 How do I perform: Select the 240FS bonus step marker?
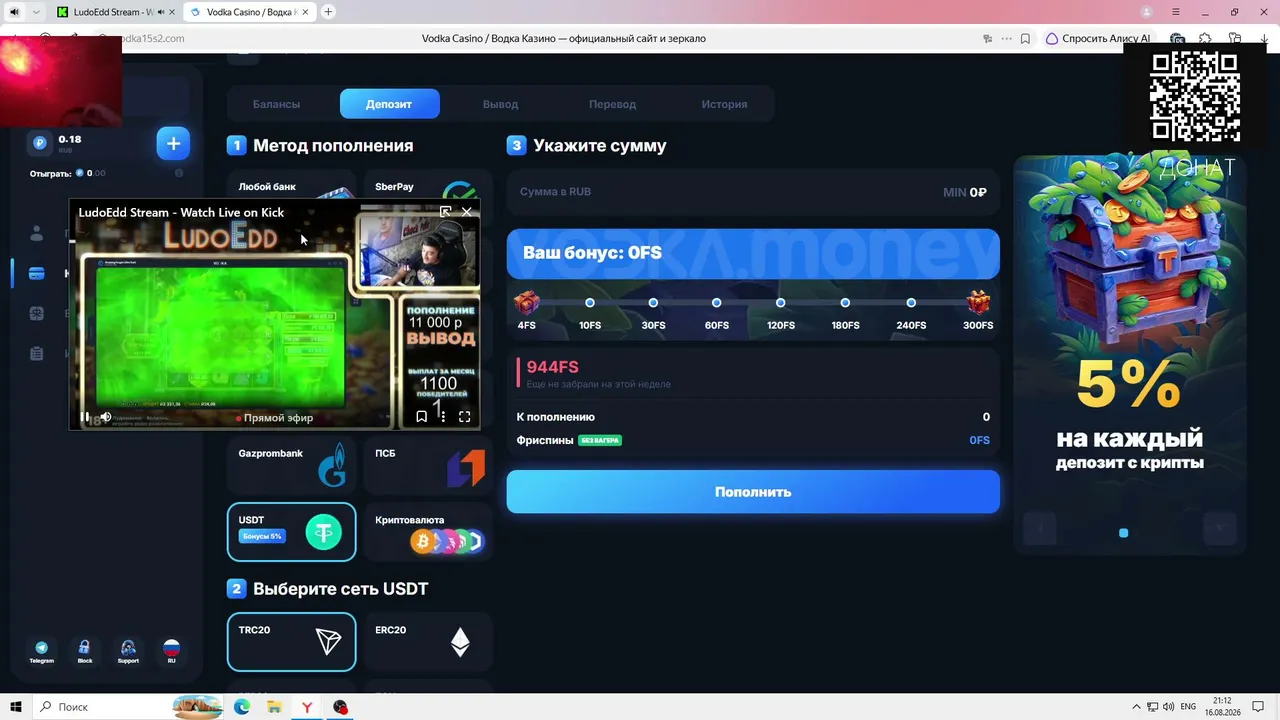pos(911,303)
